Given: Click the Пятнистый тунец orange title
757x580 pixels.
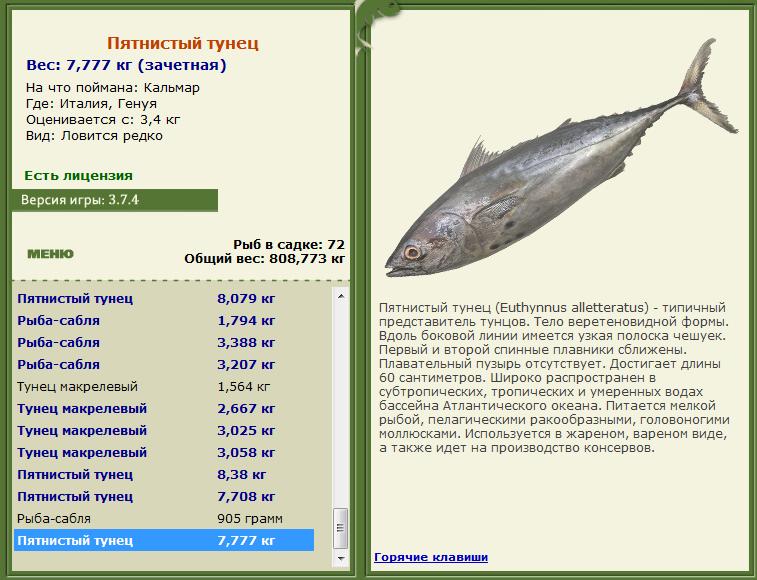Looking at the screenshot, I should click(183, 43).
